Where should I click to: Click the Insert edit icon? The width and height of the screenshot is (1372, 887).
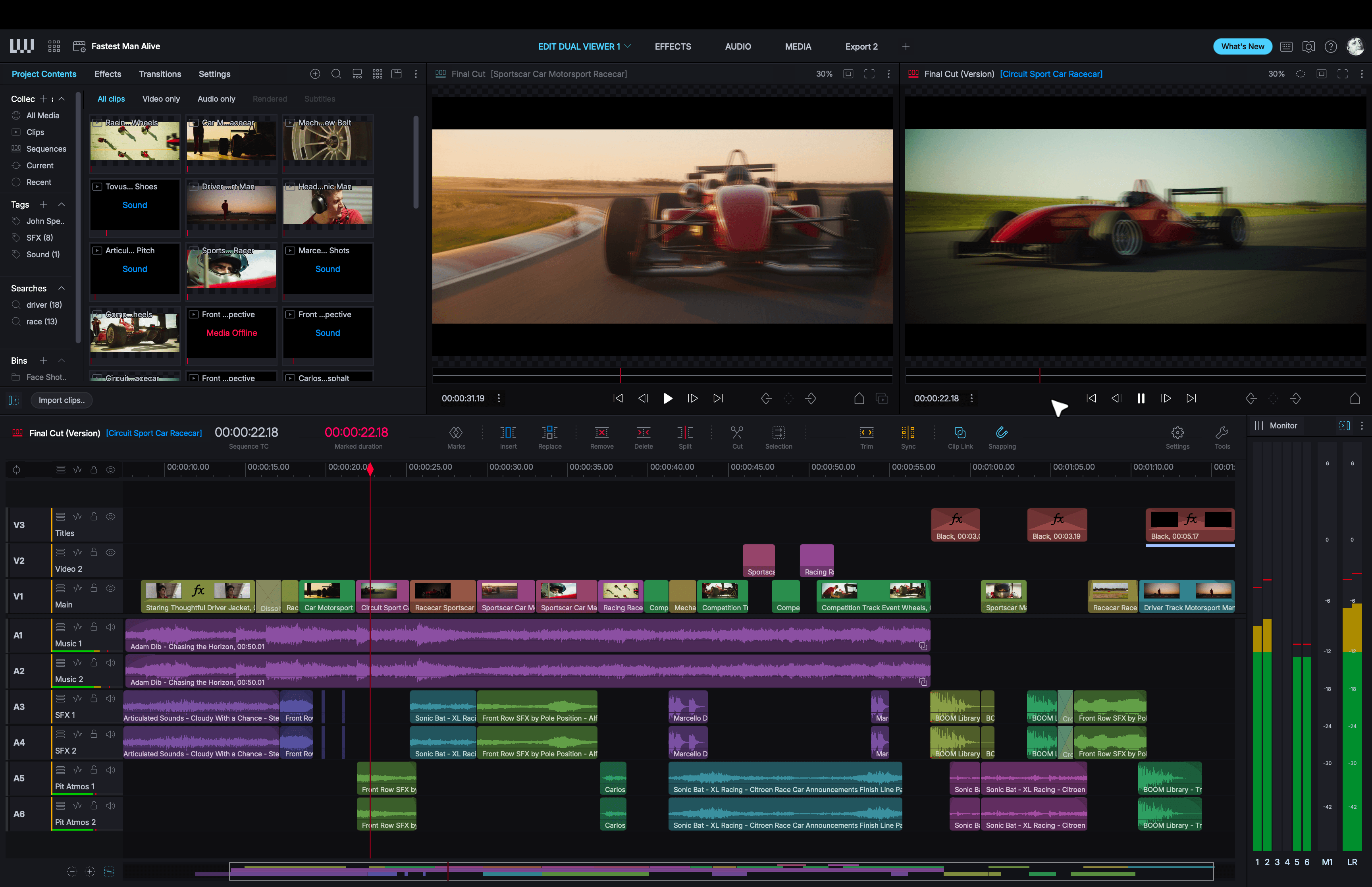508,432
